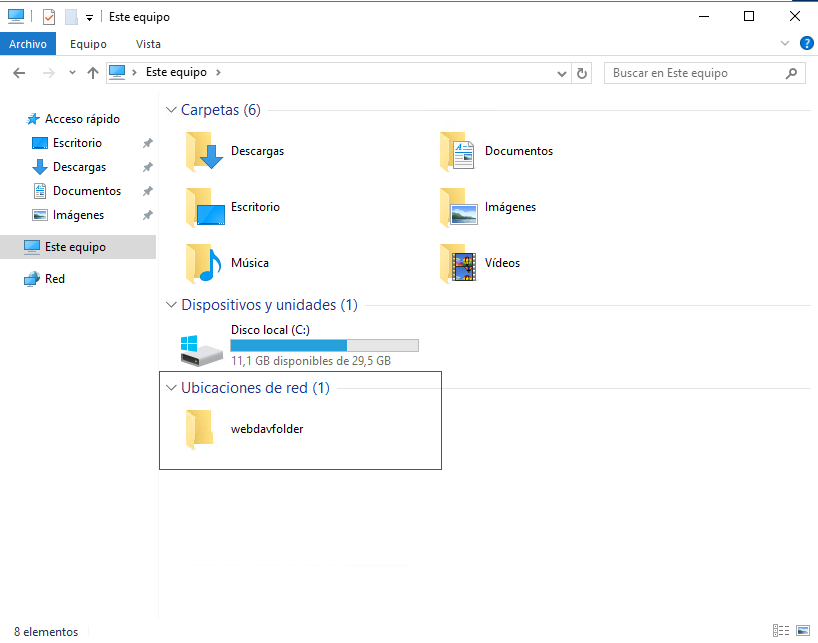
Task: Click the New folder icon in quick access toolbar
Action: pyautogui.click(x=71, y=17)
